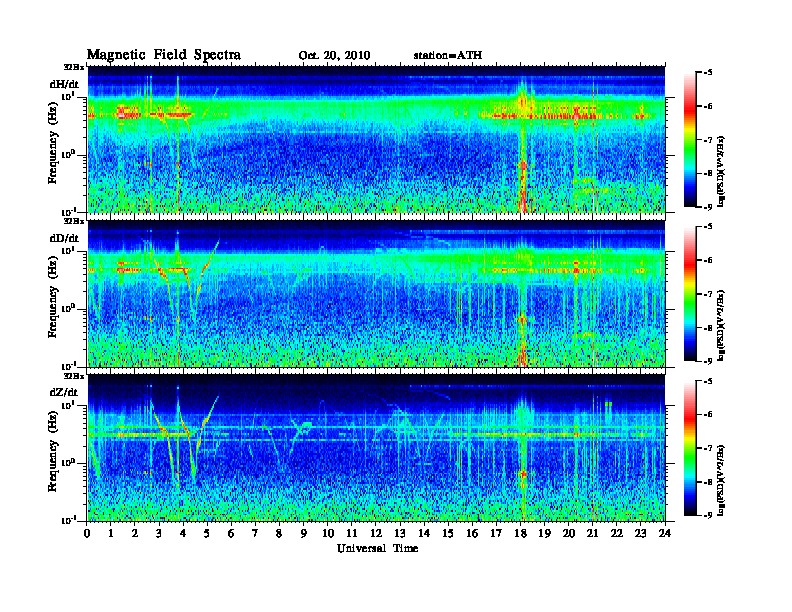
Task: Click the "-7" tick on dD/dt color bar
Action: (x=708, y=294)
